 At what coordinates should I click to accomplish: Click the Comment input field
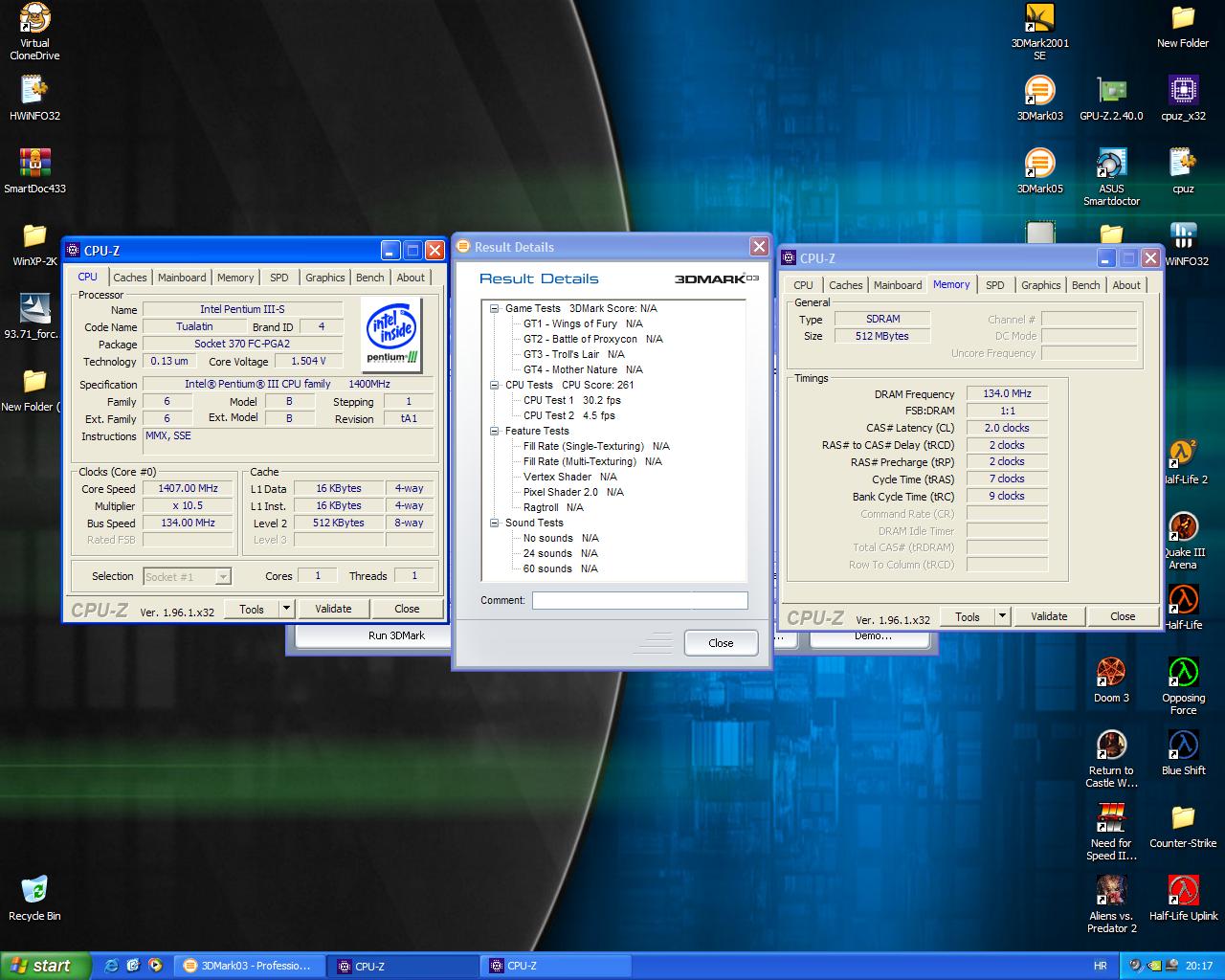[x=639, y=600]
